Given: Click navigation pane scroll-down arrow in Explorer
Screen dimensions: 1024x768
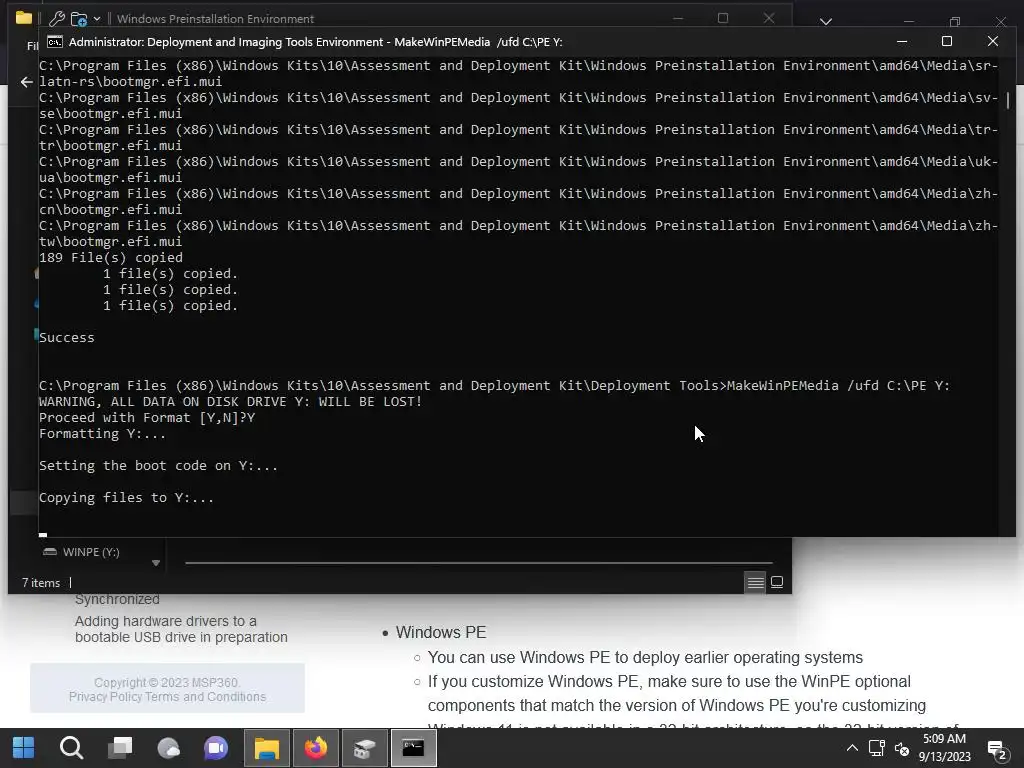Looking at the screenshot, I should 156,563.
